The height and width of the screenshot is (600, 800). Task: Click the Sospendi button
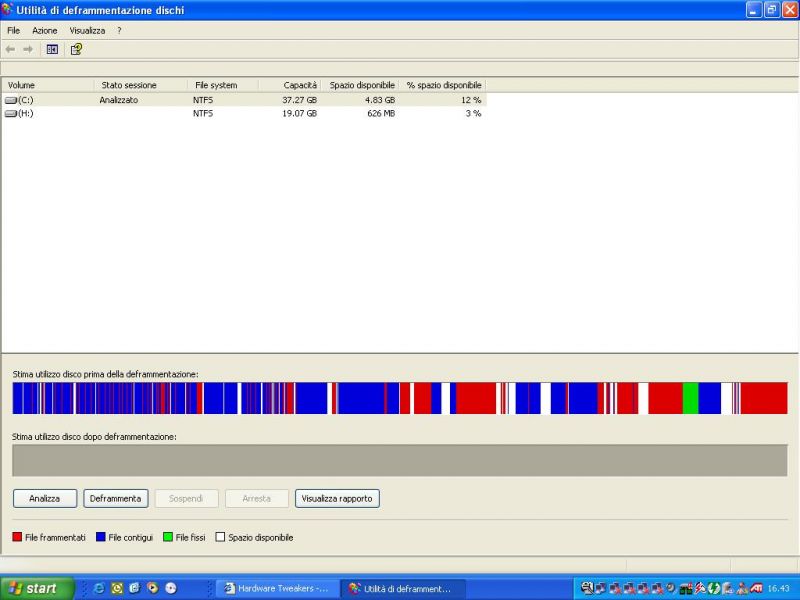186,498
